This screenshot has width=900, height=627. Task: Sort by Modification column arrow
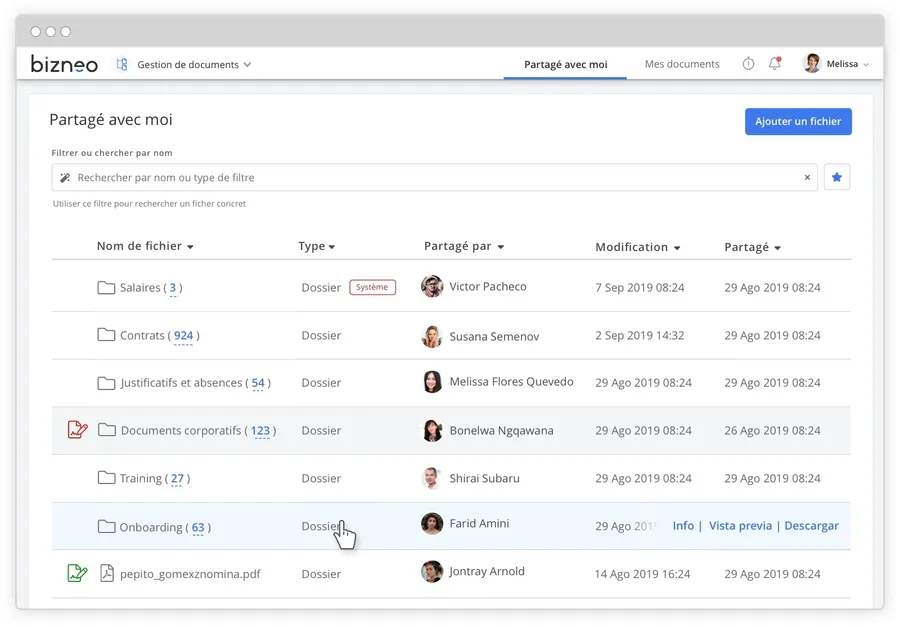point(677,248)
